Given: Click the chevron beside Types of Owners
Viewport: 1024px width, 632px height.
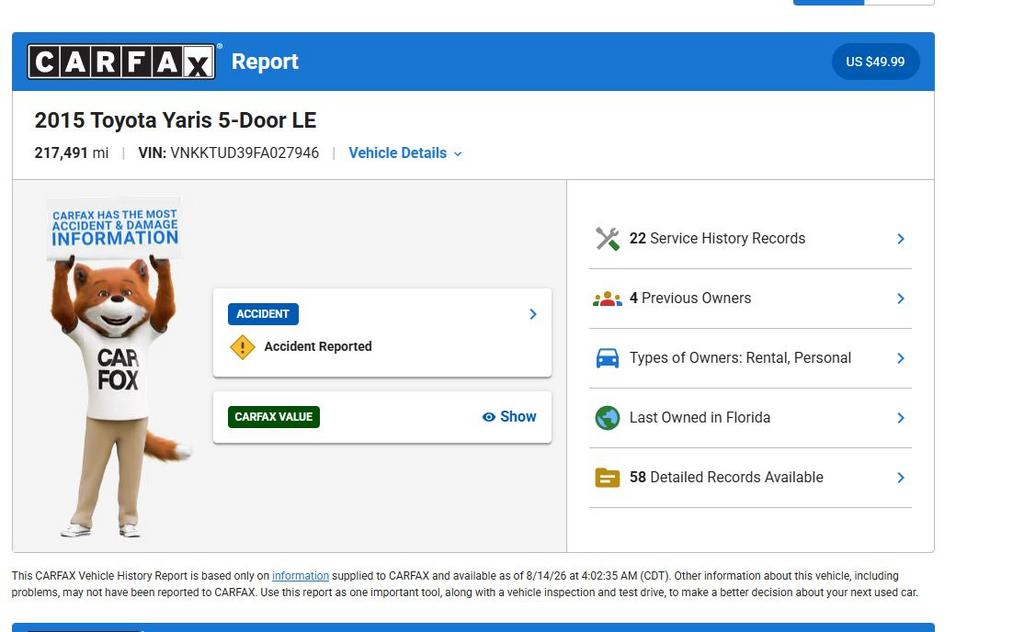Looking at the screenshot, I should (x=901, y=358).
